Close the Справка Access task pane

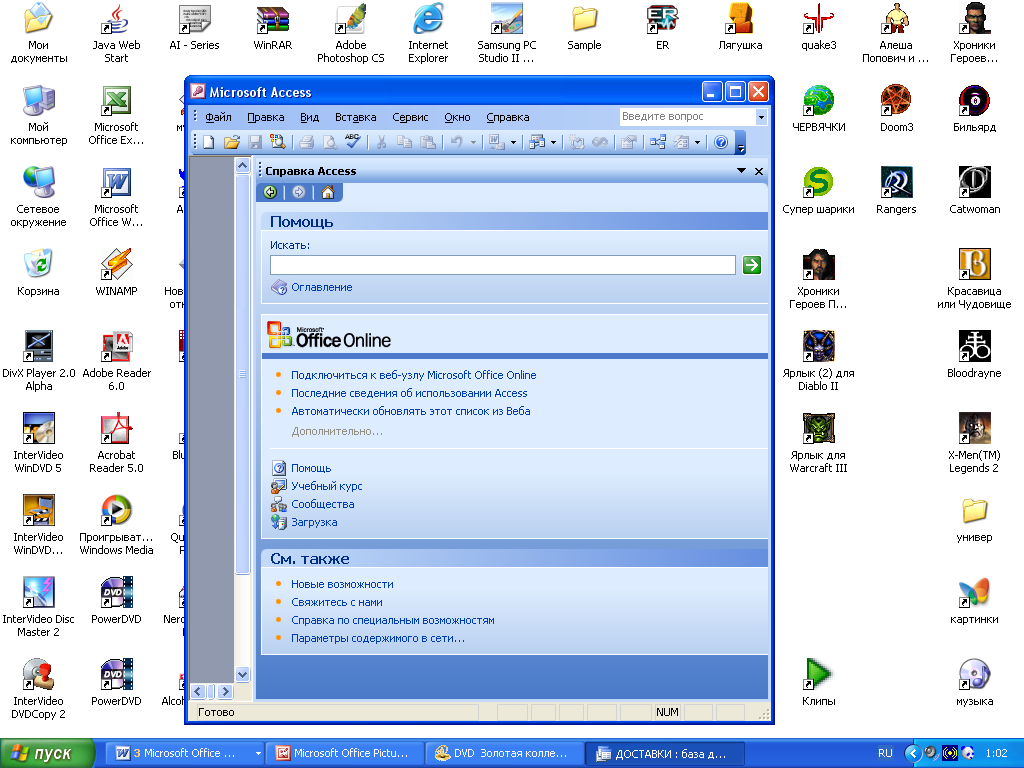point(759,171)
